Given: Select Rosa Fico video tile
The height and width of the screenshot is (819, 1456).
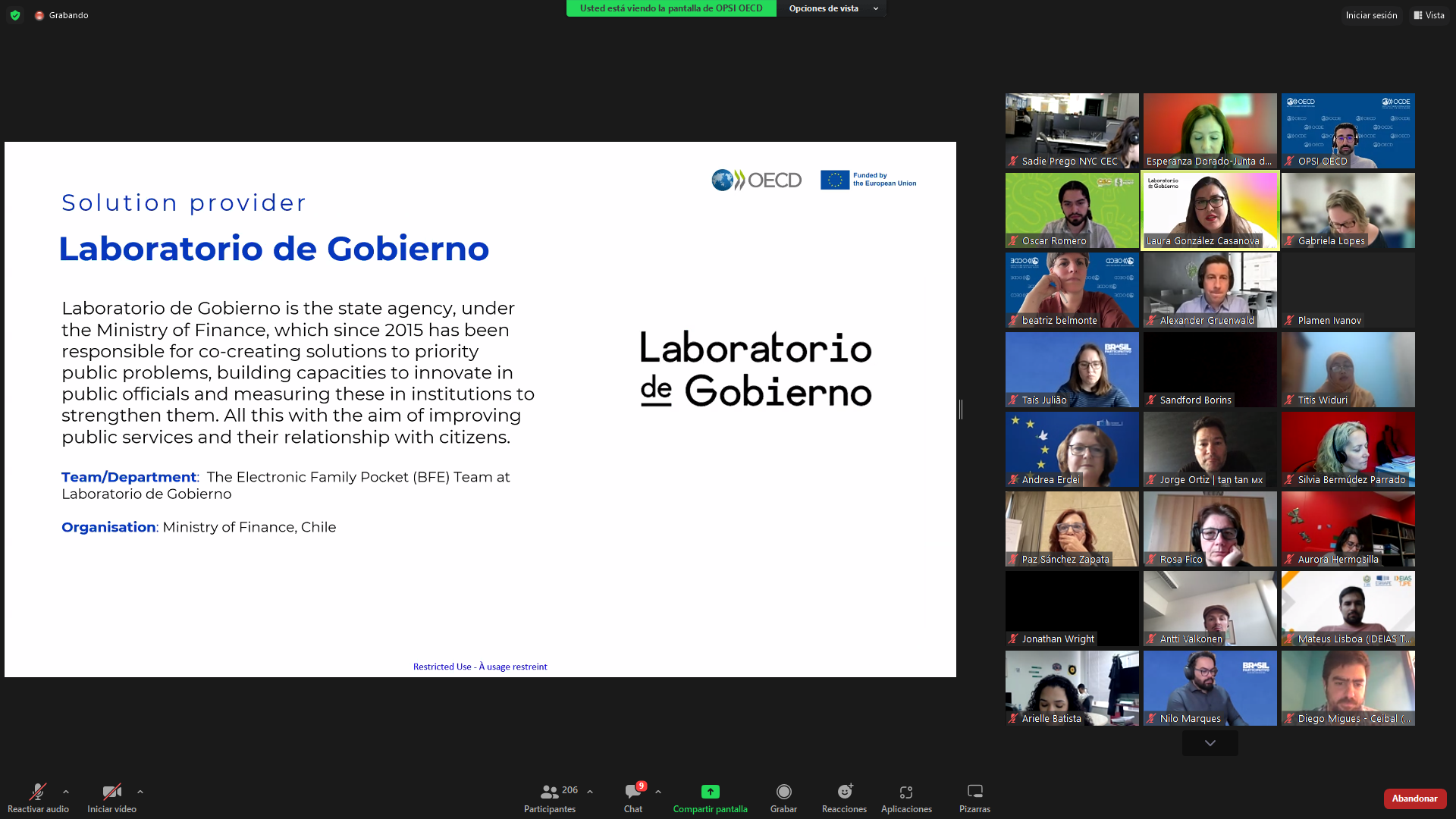Looking at the screenshot, I should 1210,529.
